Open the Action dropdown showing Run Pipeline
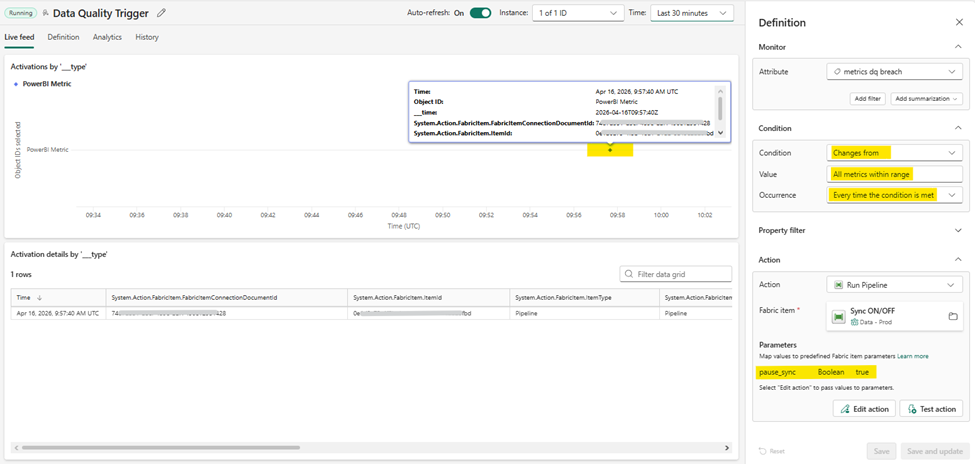 [x=895, y=284]
